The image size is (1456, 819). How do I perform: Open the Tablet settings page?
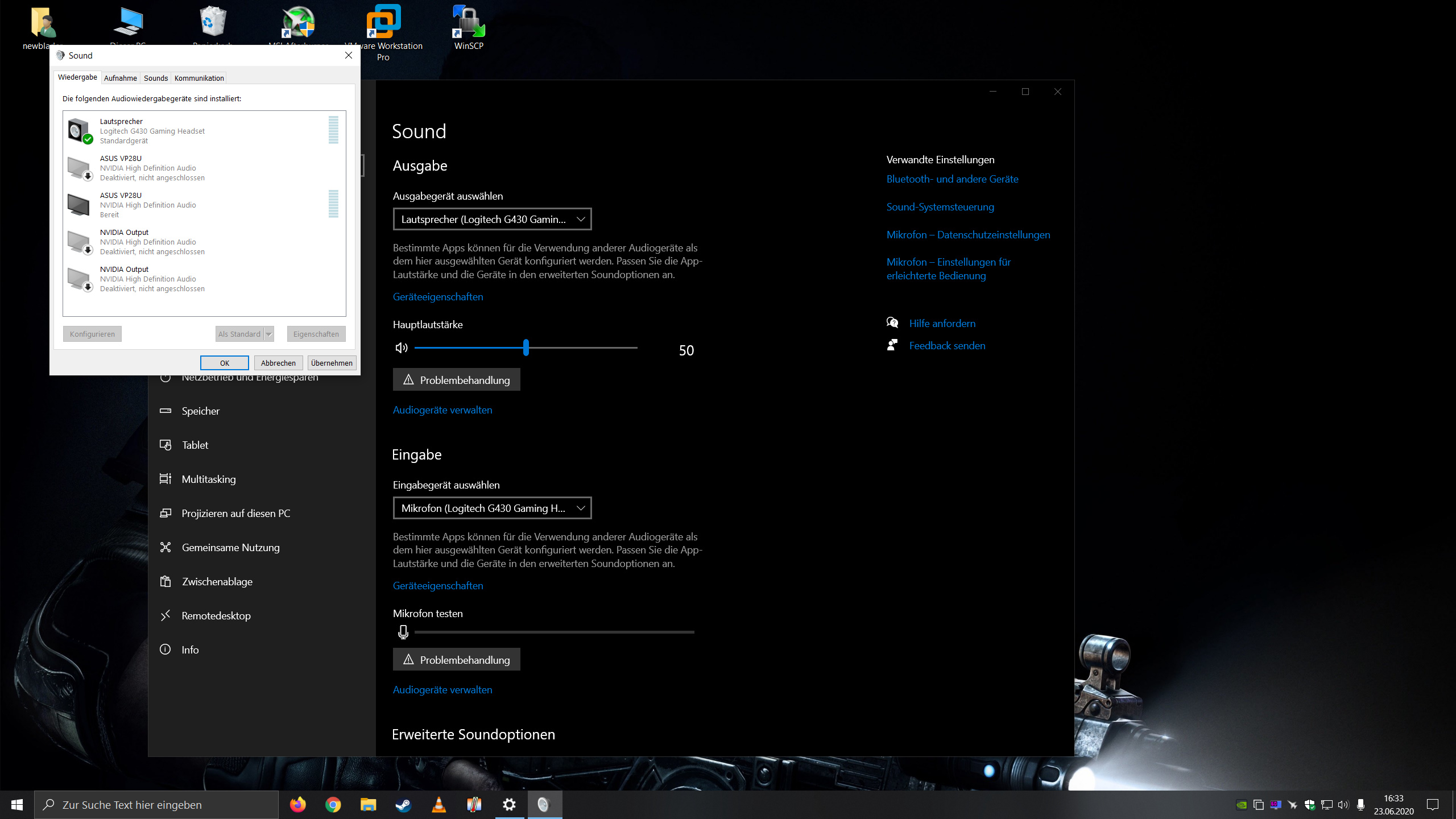click(195, 445)
